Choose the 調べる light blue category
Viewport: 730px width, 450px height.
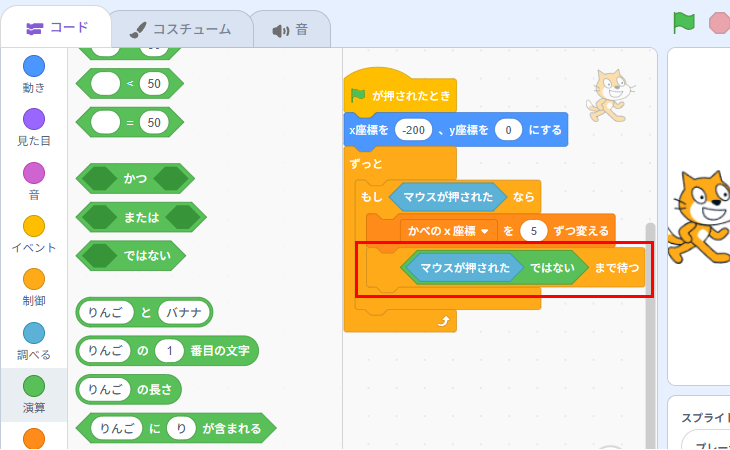pos(34,333)
